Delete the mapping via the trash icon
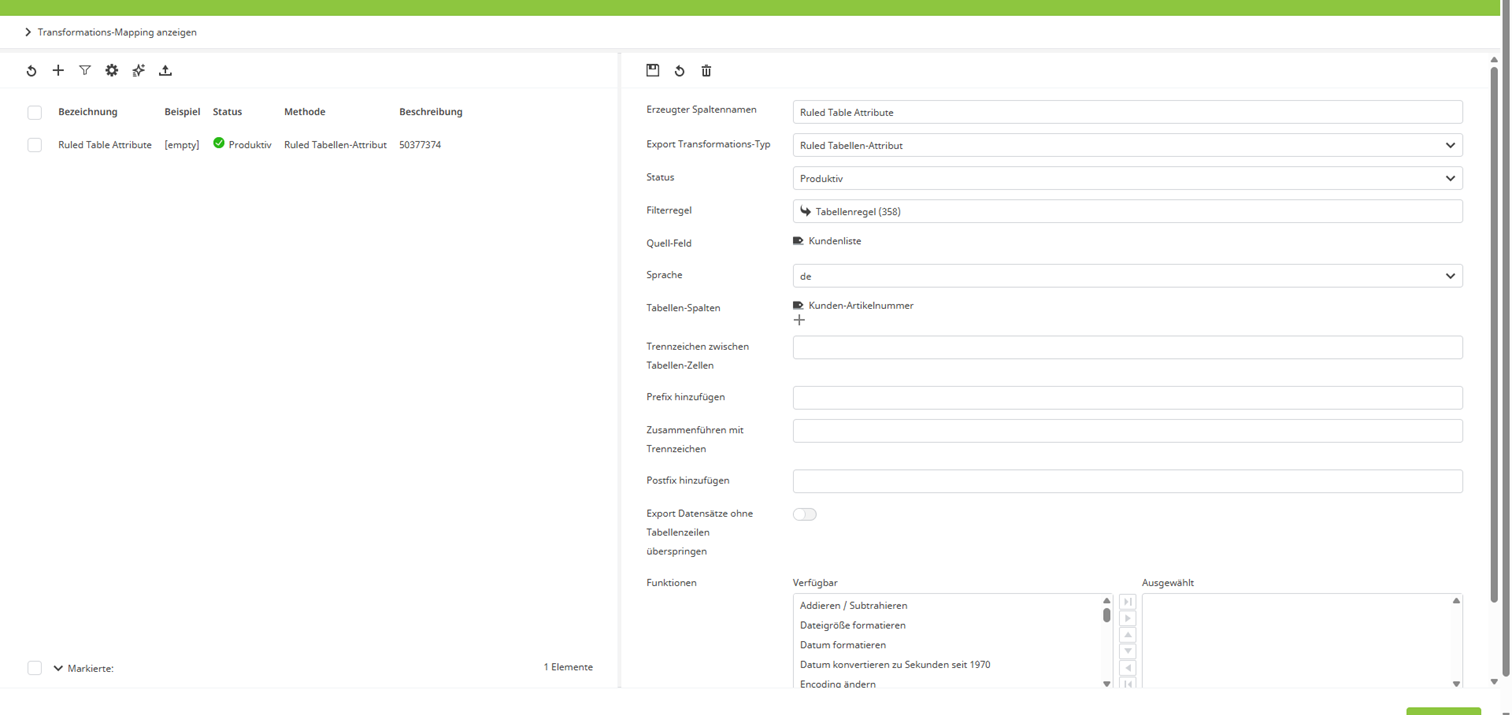1512x715 pixels. tap(706, 70)
